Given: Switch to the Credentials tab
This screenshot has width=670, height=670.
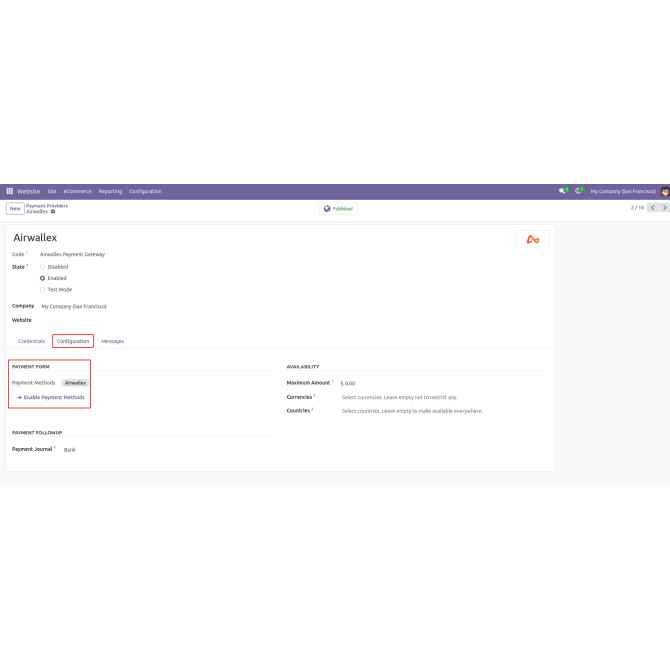Looking at the screenshot, I should (31, 341).
